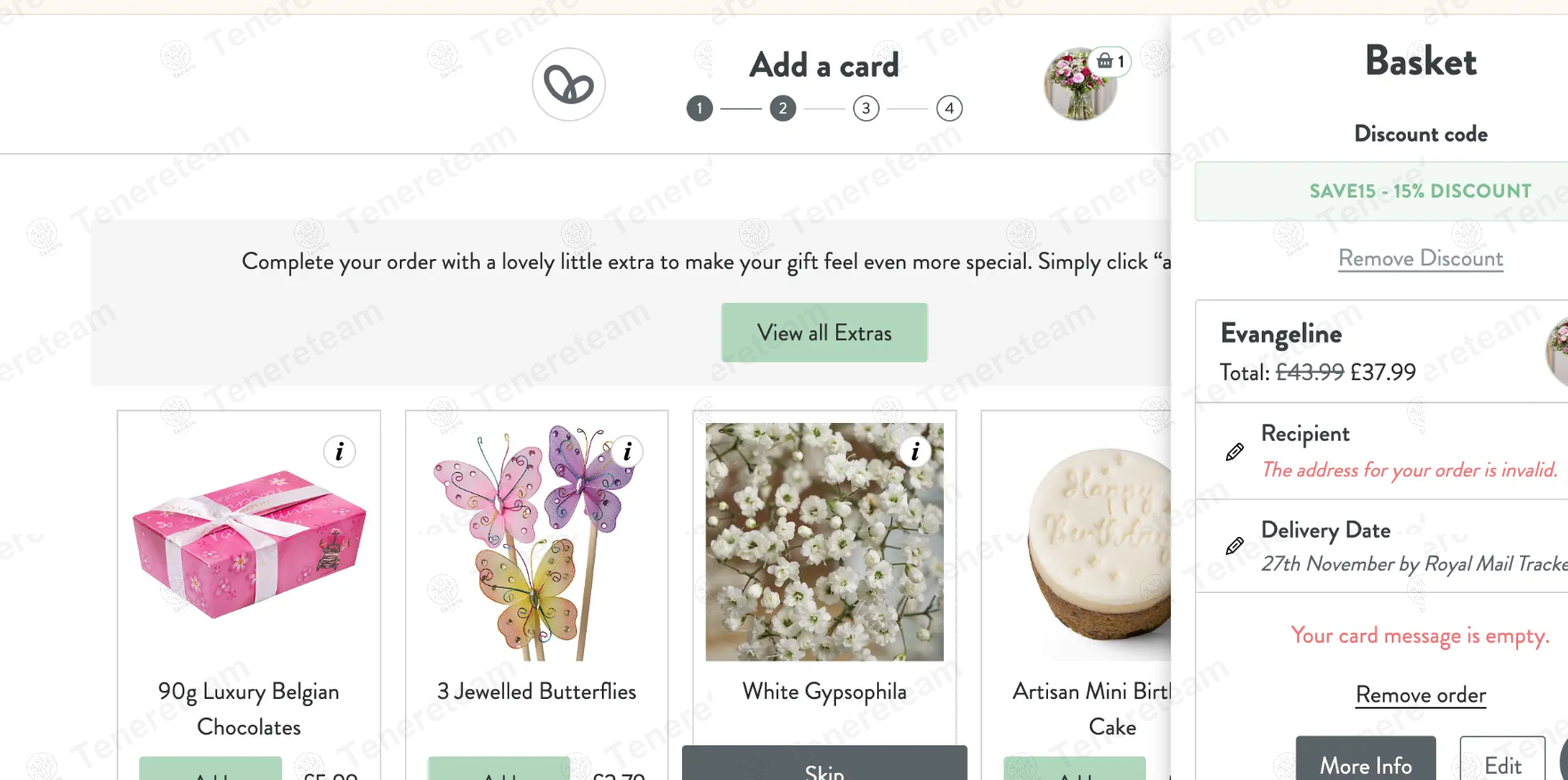
Task: Open the basket icon with item count
Action: coord(1110,61)
